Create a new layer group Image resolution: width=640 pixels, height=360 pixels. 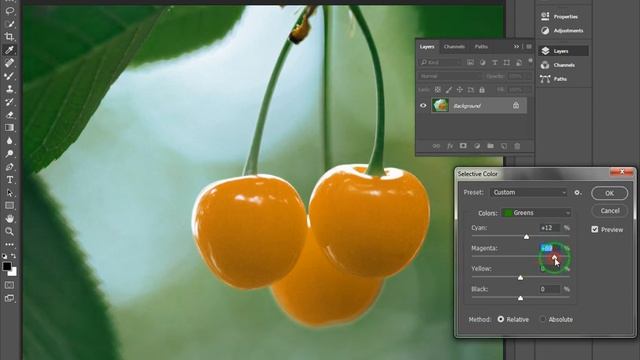coord(490,146)
